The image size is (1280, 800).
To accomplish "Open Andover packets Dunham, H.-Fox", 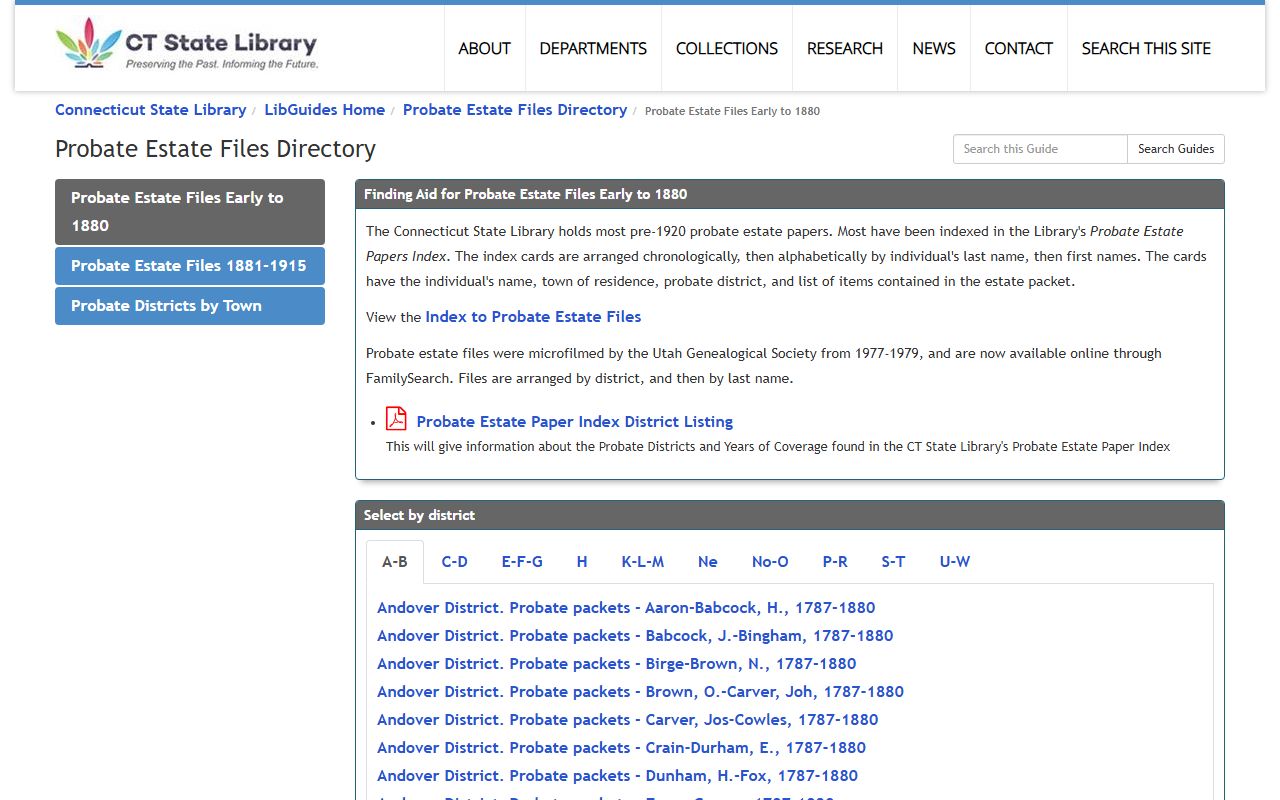I will click(x=617, y=776).
